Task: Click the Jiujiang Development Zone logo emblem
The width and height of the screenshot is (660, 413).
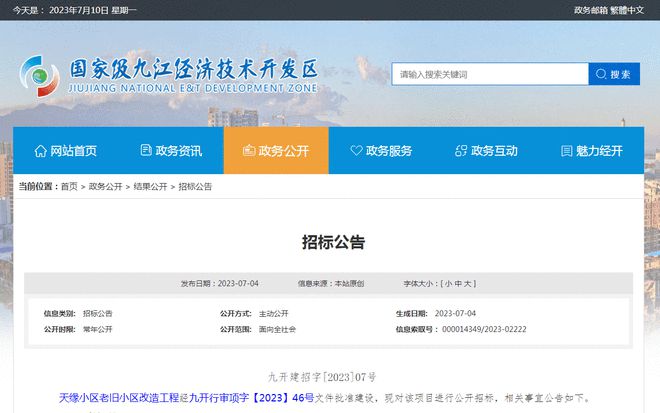Action: tap(40, 76)
